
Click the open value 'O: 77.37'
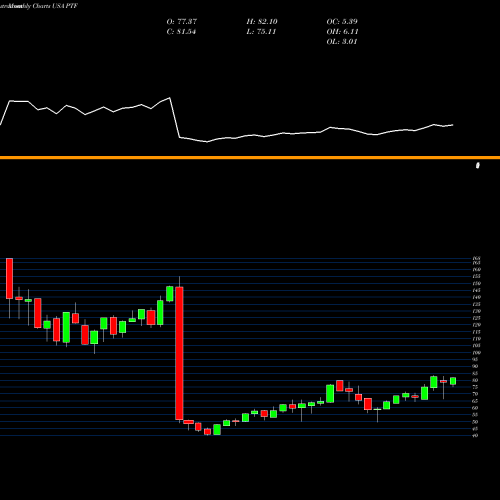tap(182, 22)
